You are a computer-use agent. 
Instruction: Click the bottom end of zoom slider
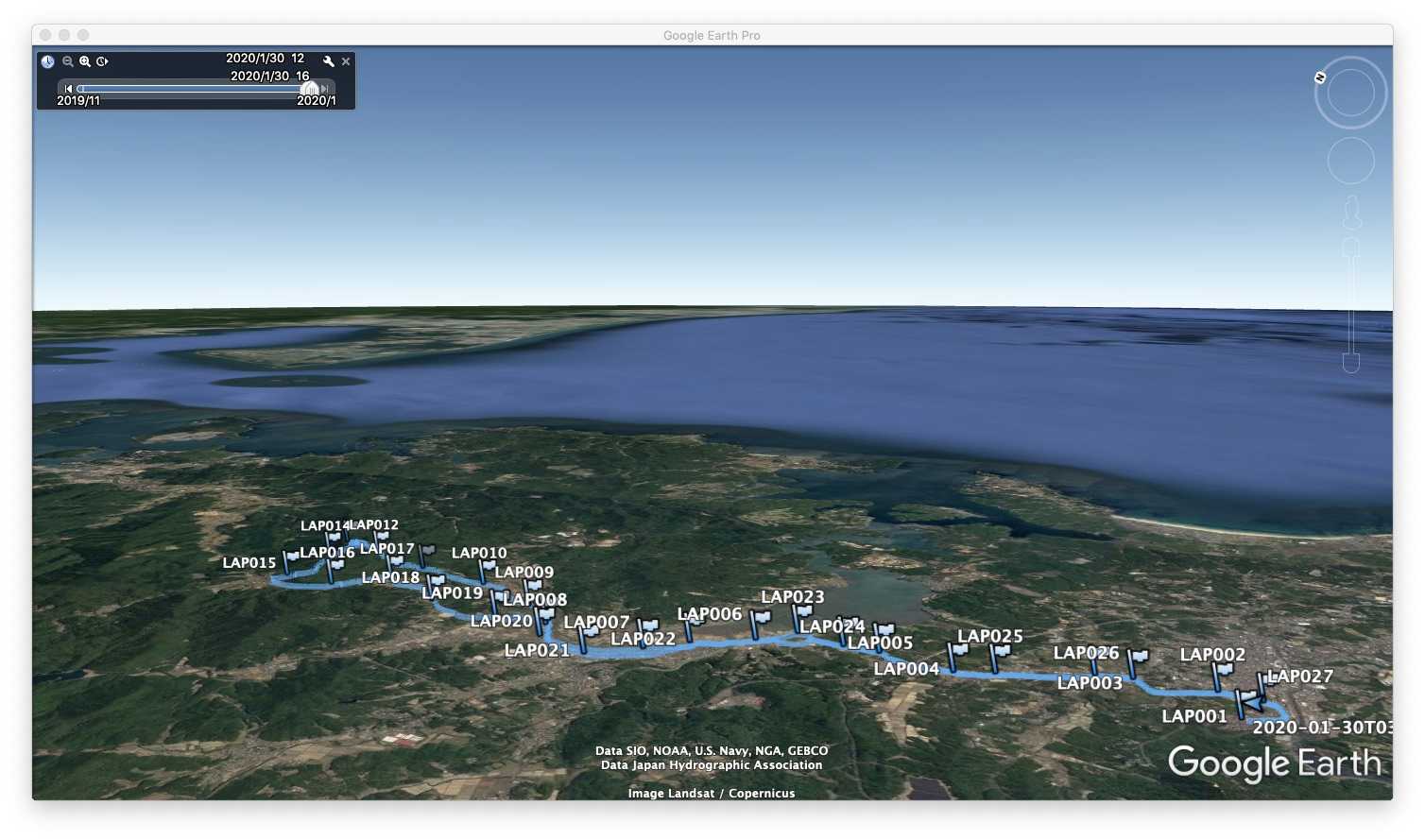coord(1351,363)
